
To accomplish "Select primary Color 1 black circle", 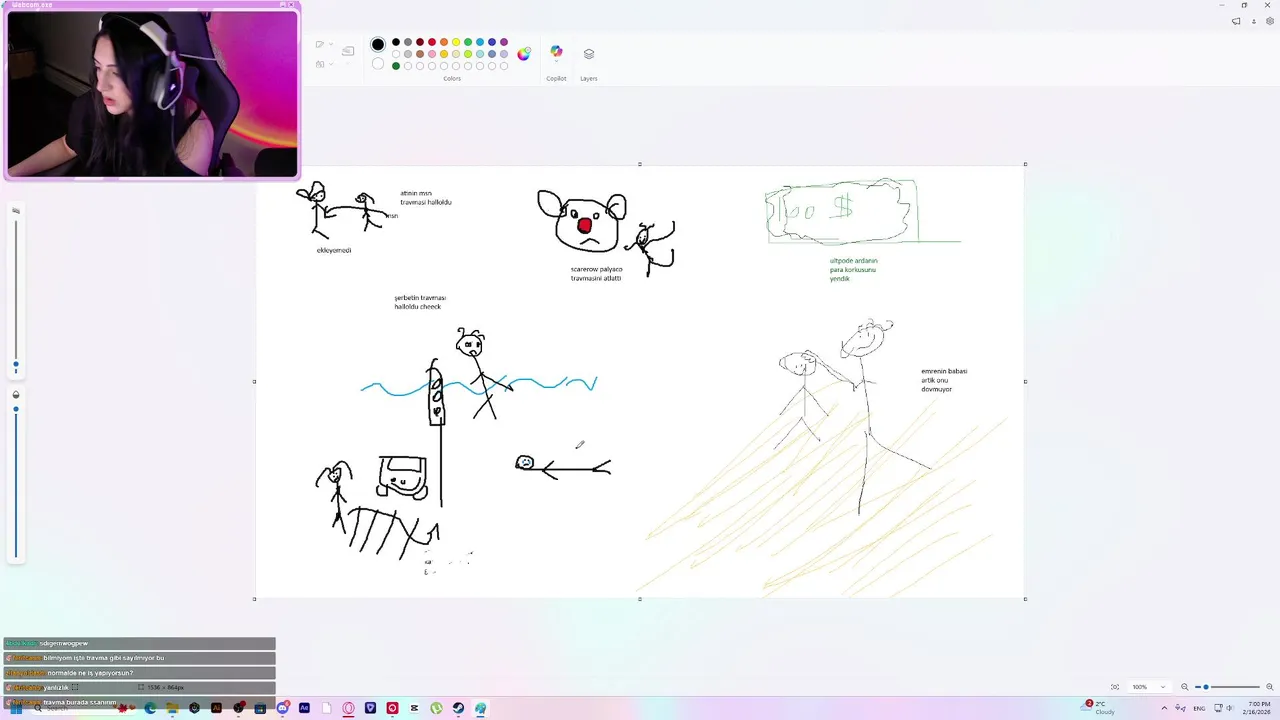I will click(378, 44).
